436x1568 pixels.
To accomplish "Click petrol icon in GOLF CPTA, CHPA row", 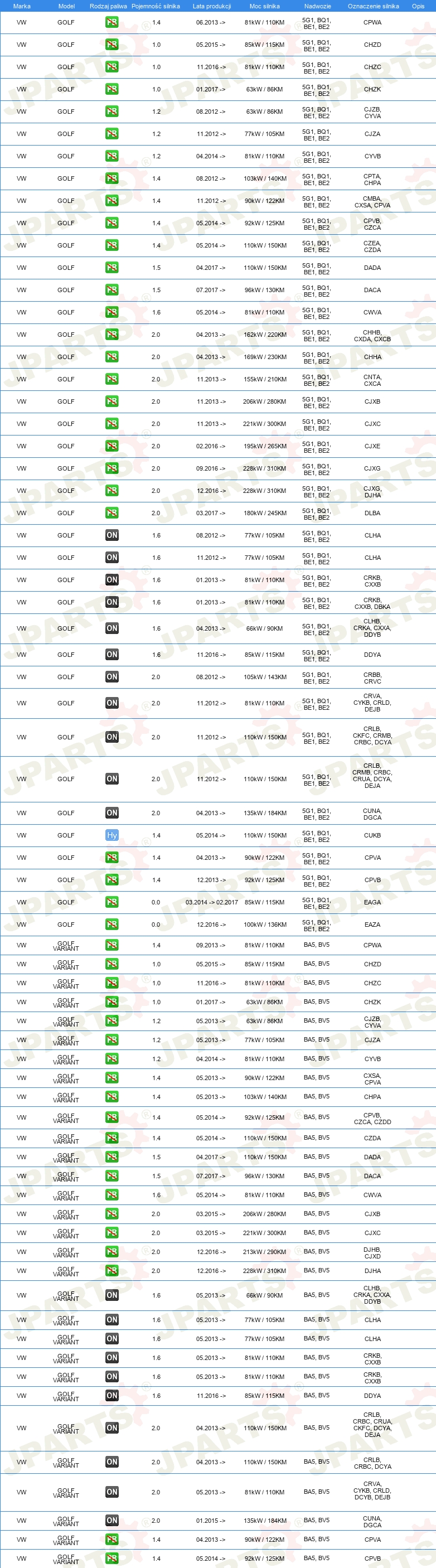I will coord(112,178).
